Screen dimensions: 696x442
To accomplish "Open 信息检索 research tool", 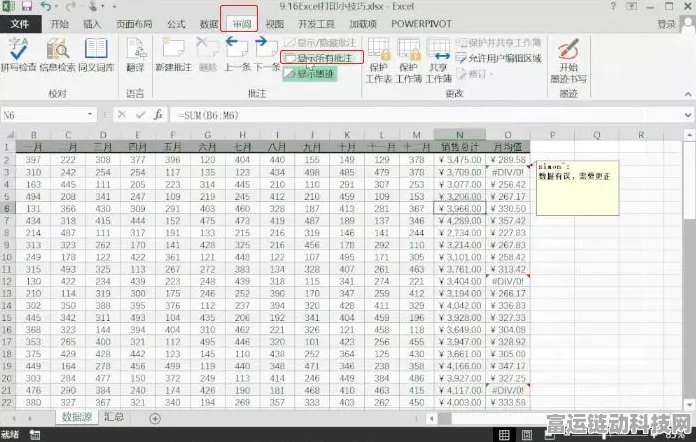I will click(57, 55).
